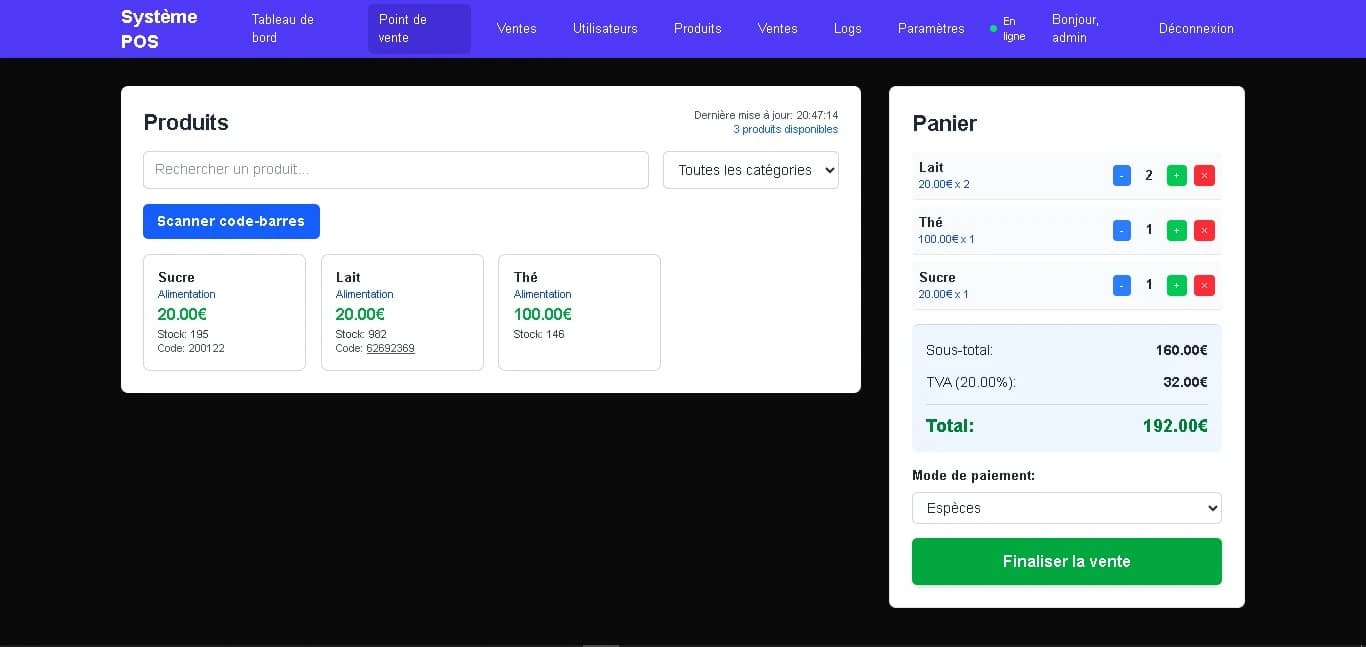Switch to the Utilisateurs section
The image size is (1366, 647).
pyautogui.click(x=605, y=29)
